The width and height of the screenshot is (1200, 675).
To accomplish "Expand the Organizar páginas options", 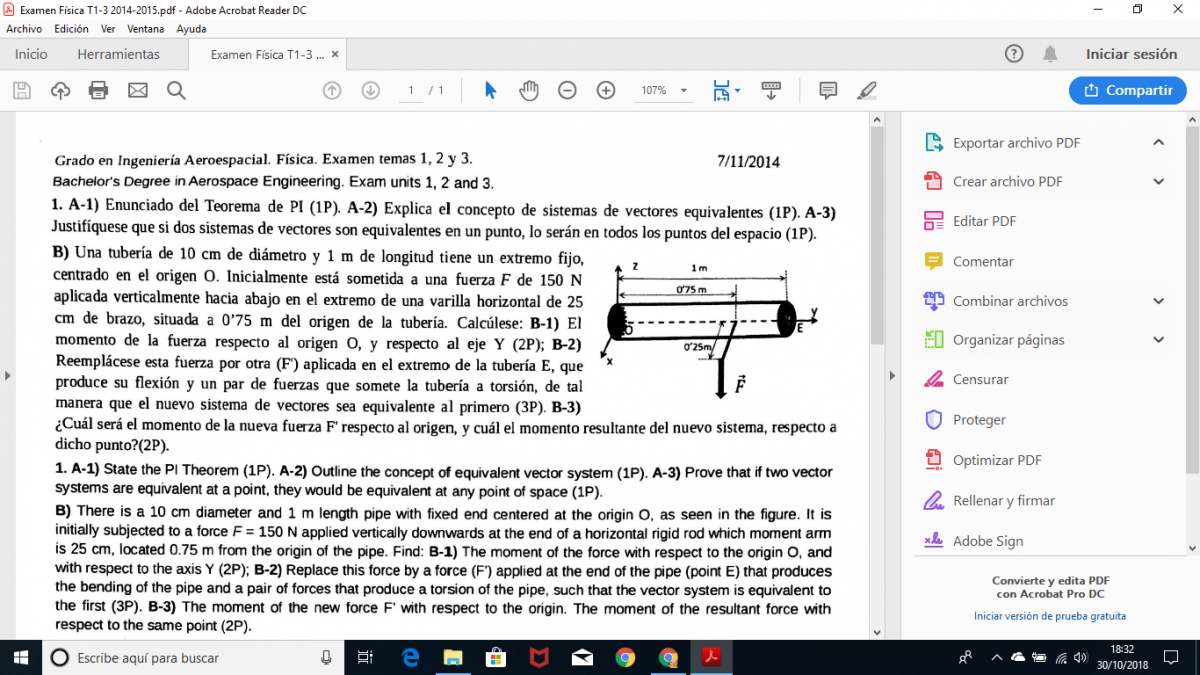I will tap(1158, 340).
